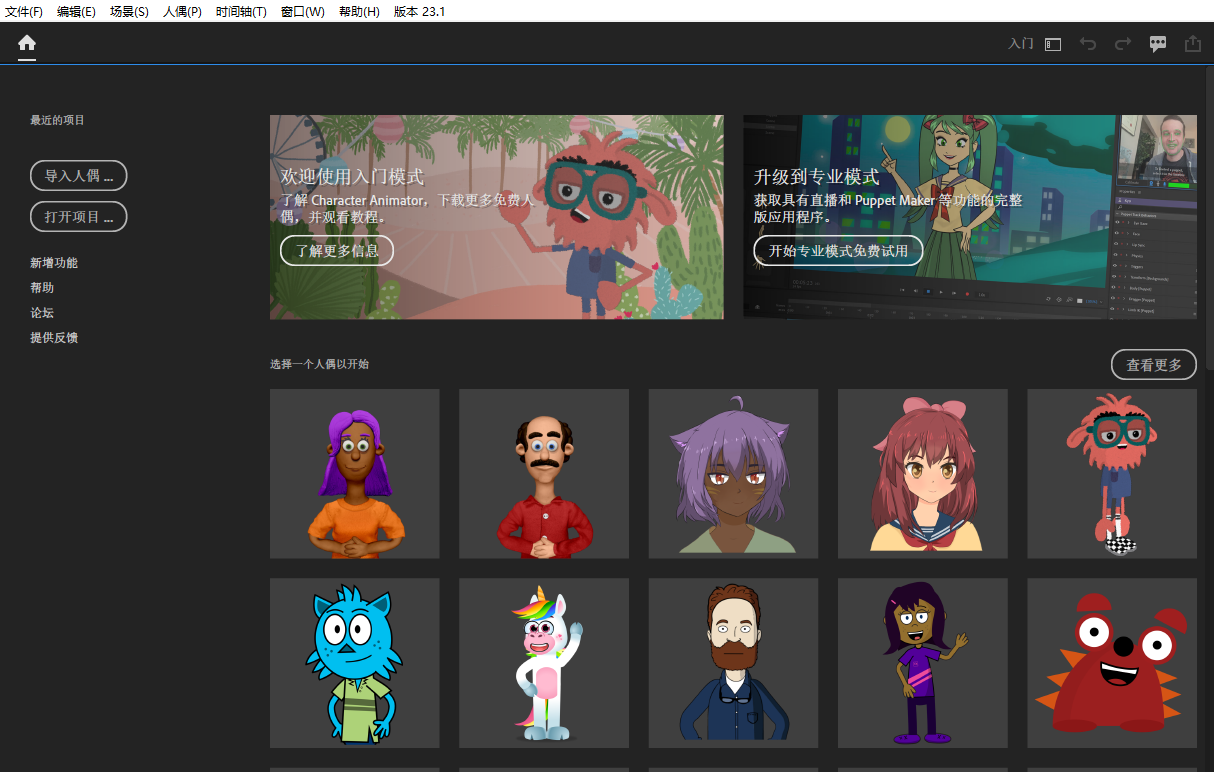Go to the Home screen icon
Viewport: 1214px width, 772px height.
[27, 43]
